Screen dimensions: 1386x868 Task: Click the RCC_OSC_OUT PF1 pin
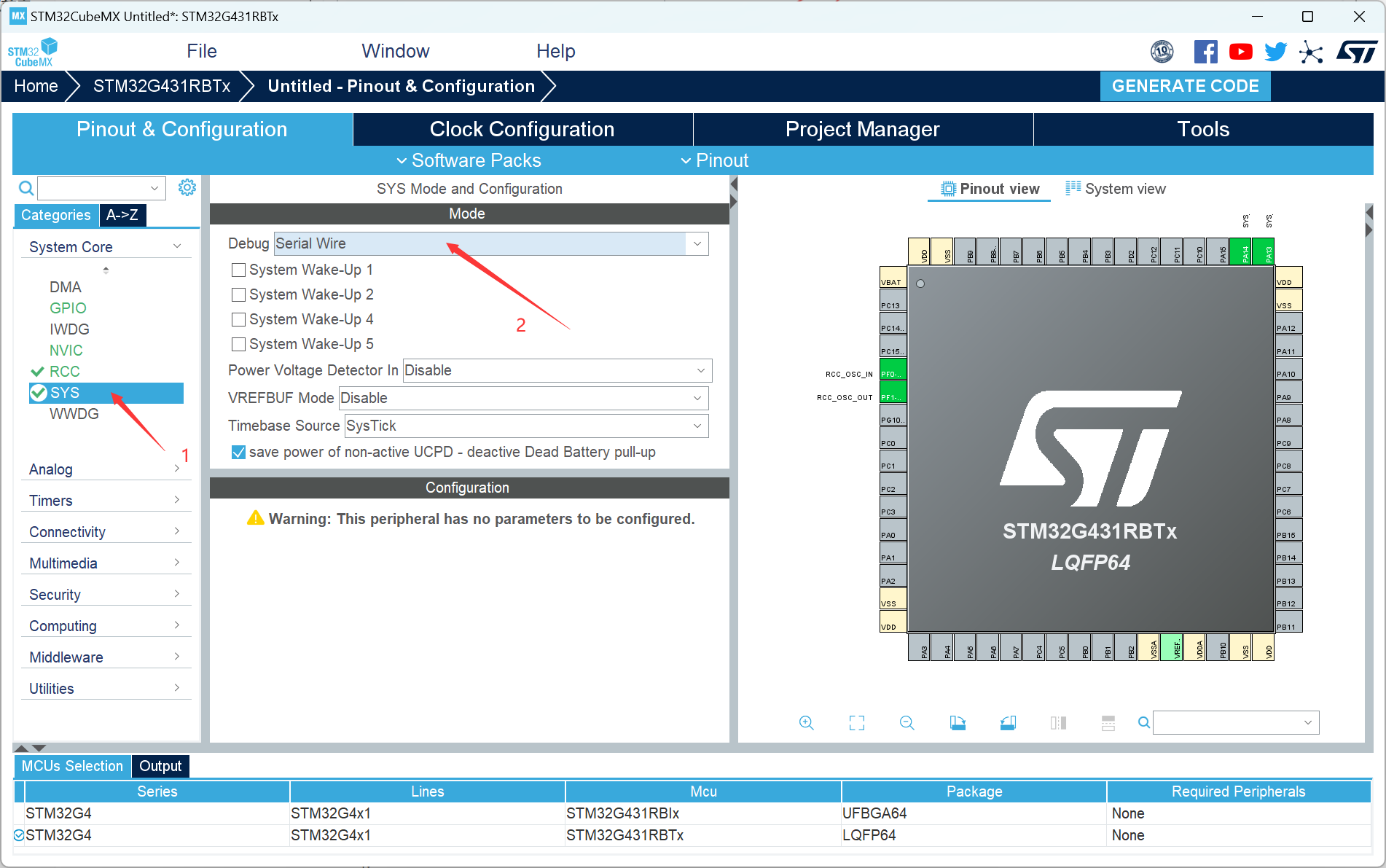(893, 392)
